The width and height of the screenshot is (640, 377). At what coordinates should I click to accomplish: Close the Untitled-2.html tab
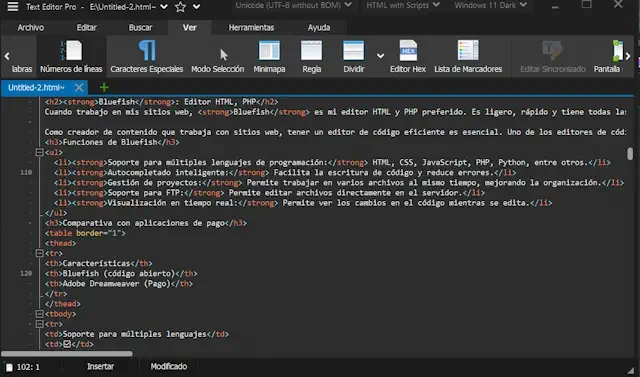pyautogui.click(x=79, y=88)
